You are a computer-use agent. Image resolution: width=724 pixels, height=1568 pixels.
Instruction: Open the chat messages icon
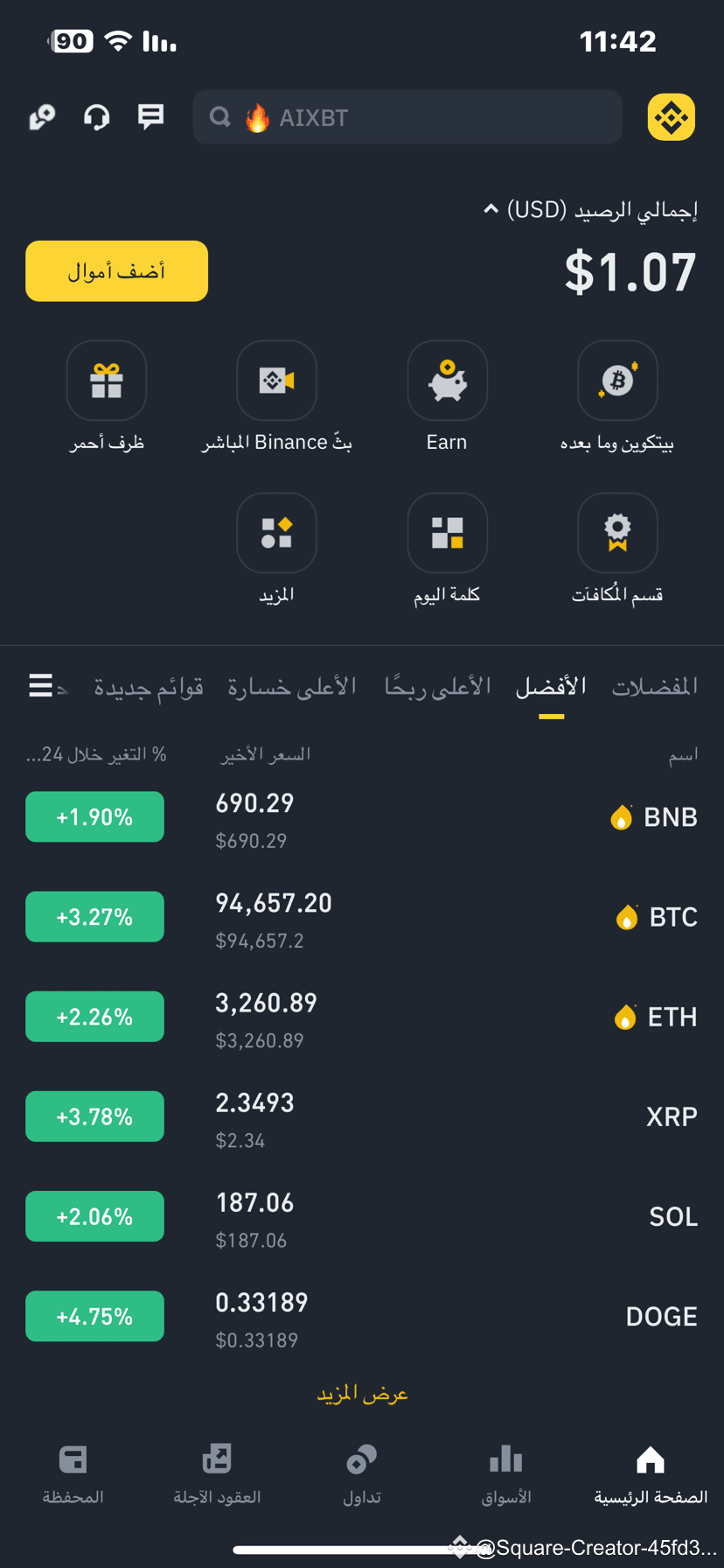151,116
